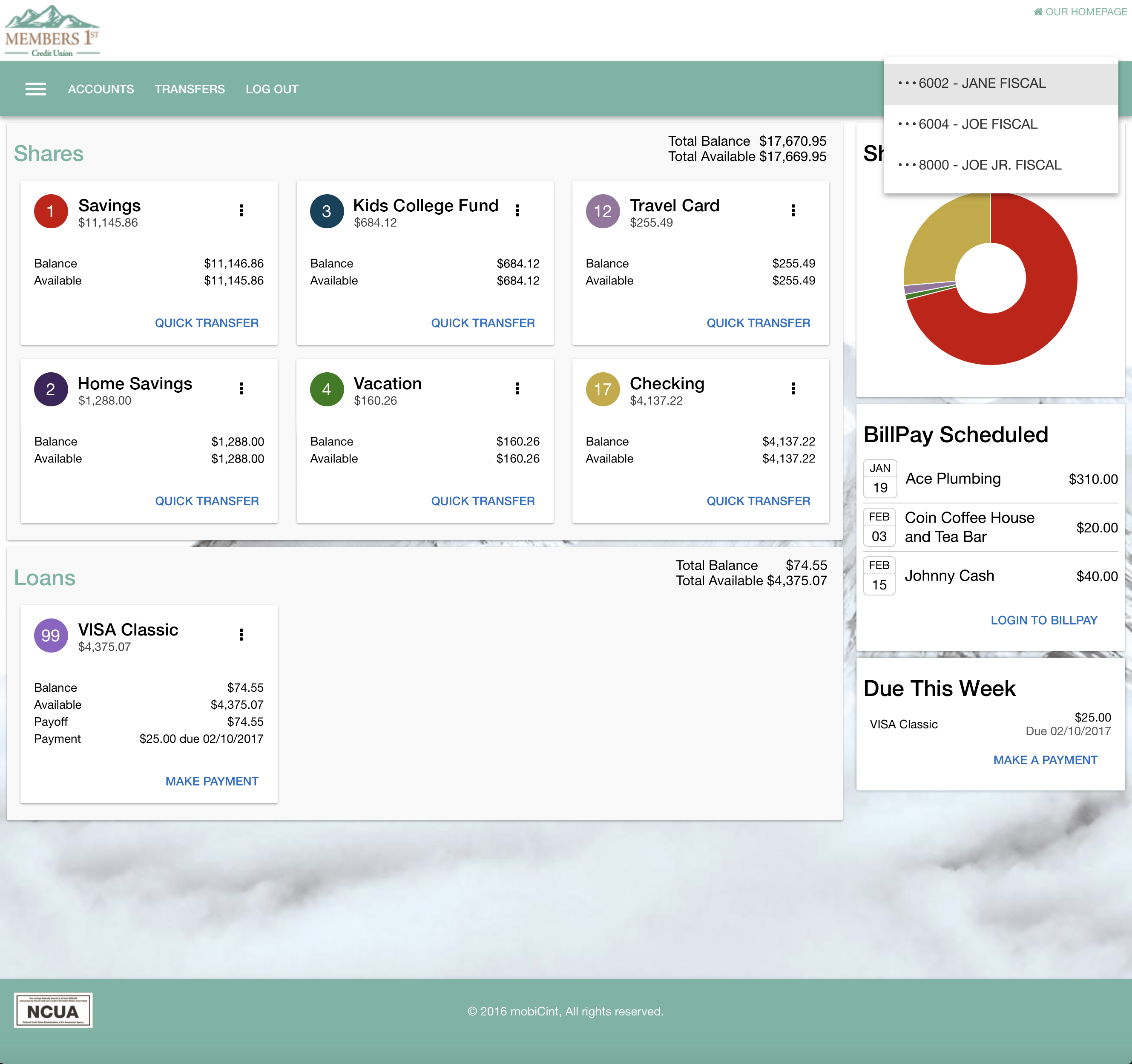The height and width of the screenshot is (1064, 1132).
Task: Click the JAN 19 date tile
Action: tap(880, 478)
